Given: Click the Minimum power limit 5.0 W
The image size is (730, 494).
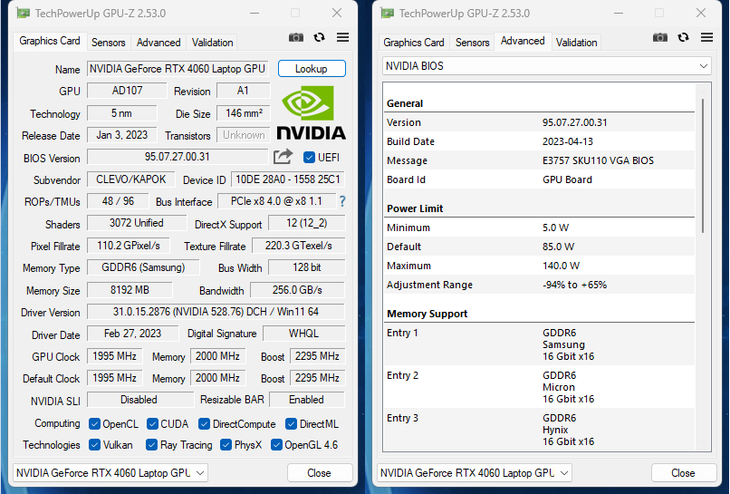Looking at the screenshot, I should pyautogui.click(x=555, y=228).
